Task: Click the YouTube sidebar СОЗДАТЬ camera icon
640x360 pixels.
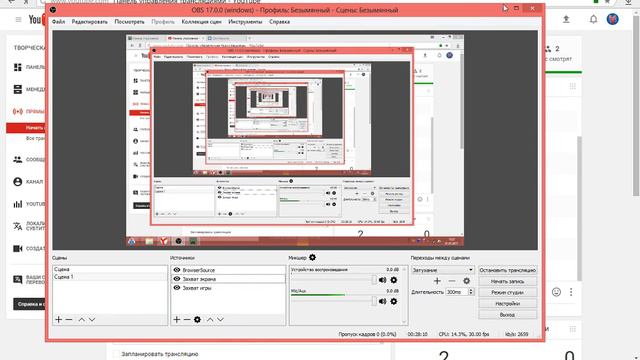Action: [18, 248]
